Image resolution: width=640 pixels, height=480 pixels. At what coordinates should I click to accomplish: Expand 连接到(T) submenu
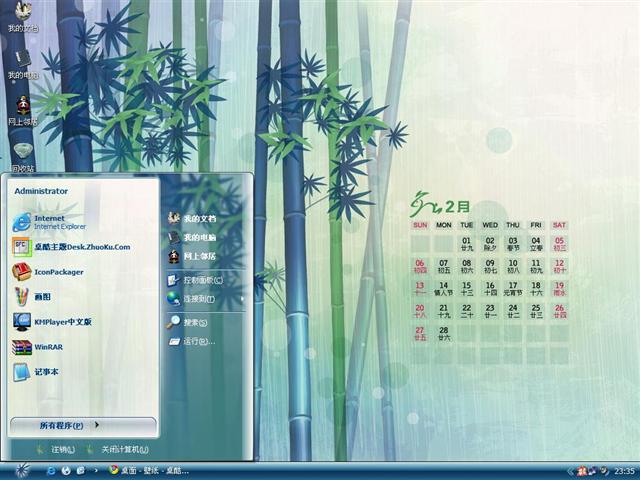206,299
